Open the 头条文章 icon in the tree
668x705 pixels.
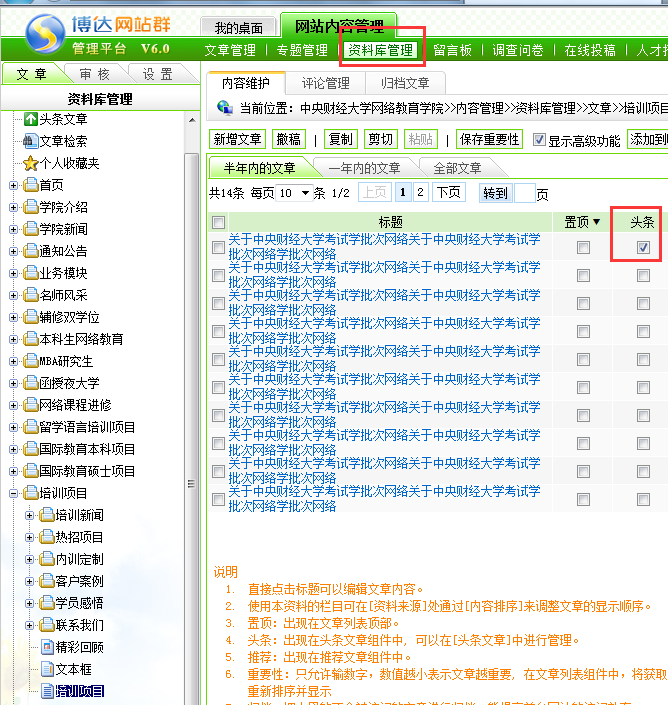[31, 119]
